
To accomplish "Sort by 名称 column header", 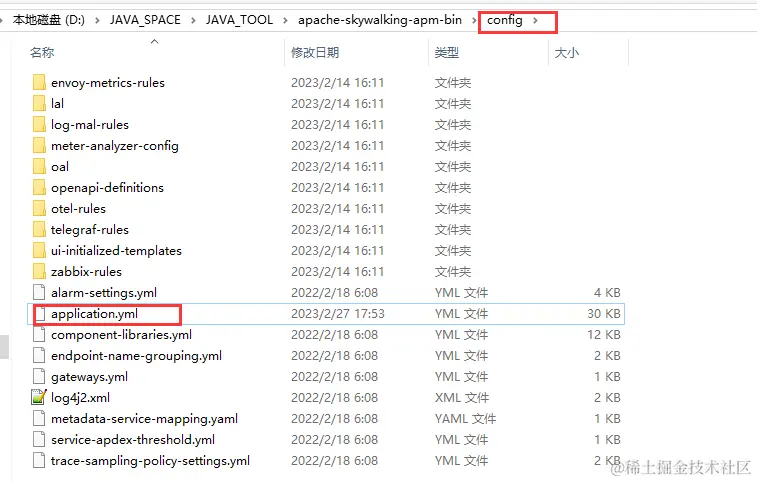I will 42,52.
